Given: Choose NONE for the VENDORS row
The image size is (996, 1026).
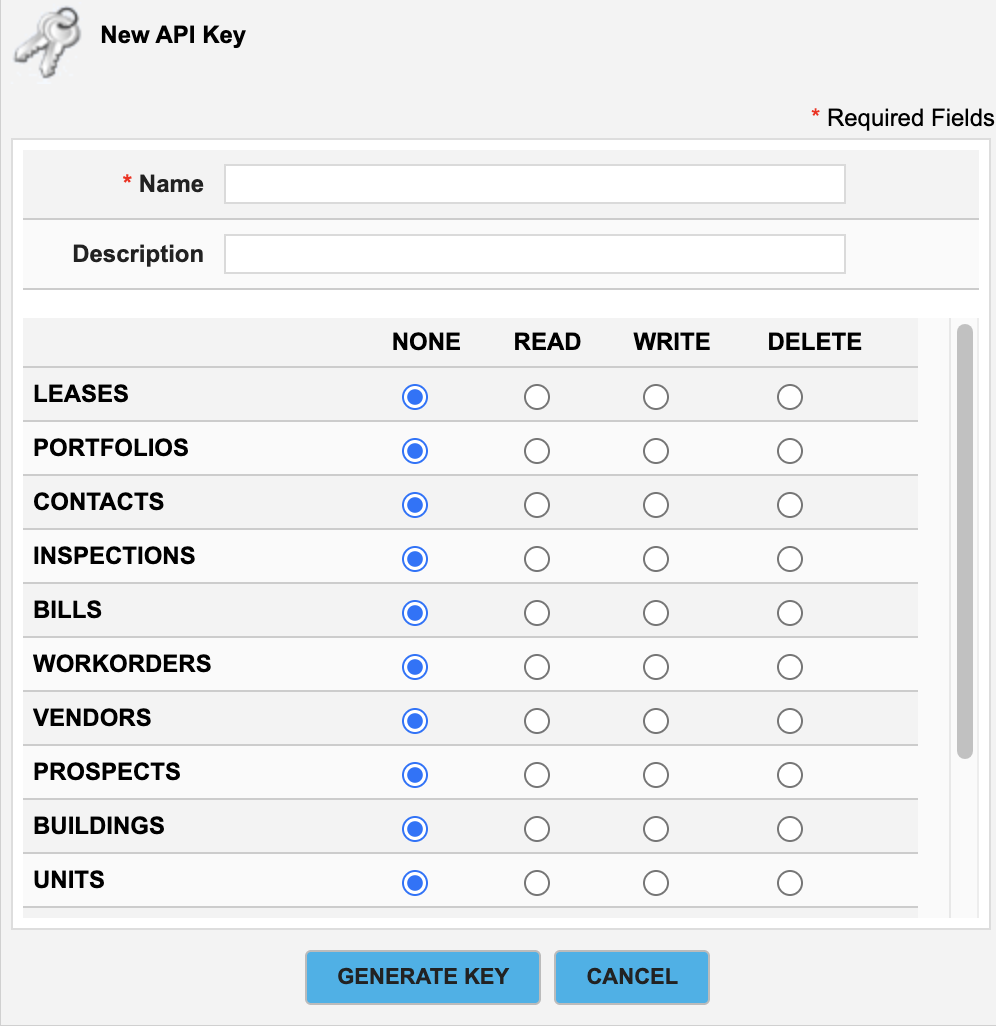Looking at the screenshot, I should [415, 721].
